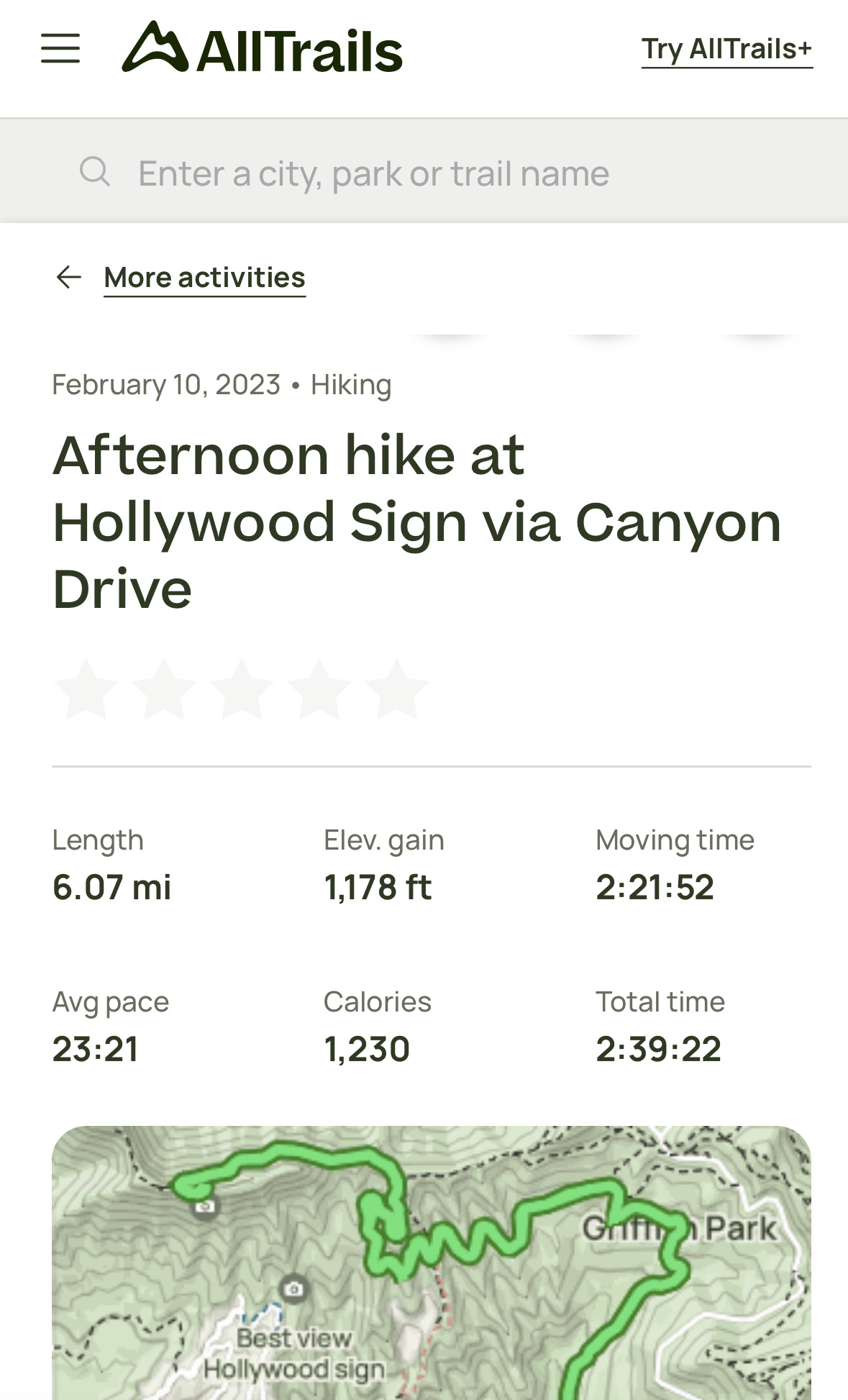Rate the hike five stars
This screenshot has height=1400, width=848.
tap(397, 689)
